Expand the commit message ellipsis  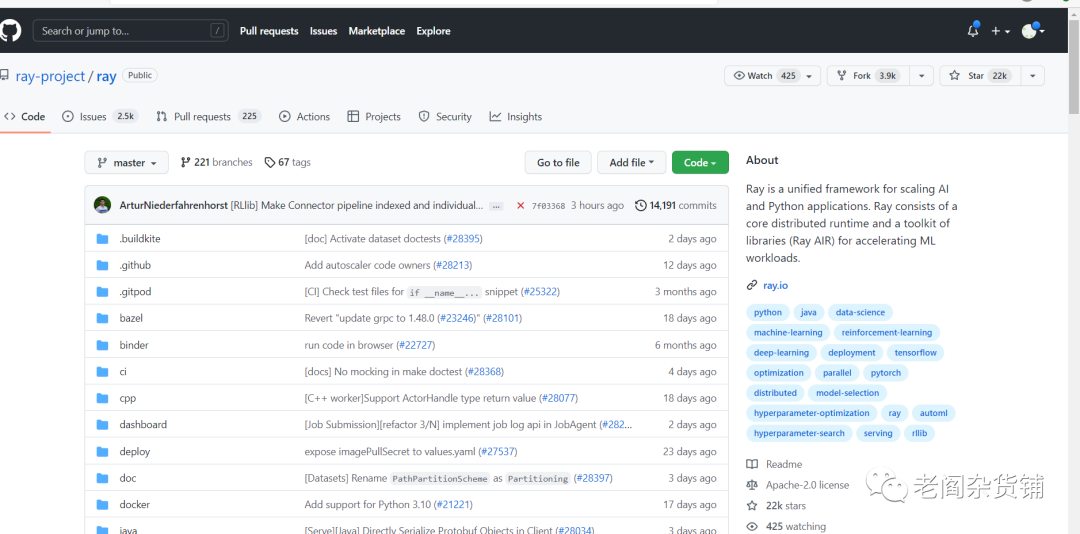click(x=496, y=206)
